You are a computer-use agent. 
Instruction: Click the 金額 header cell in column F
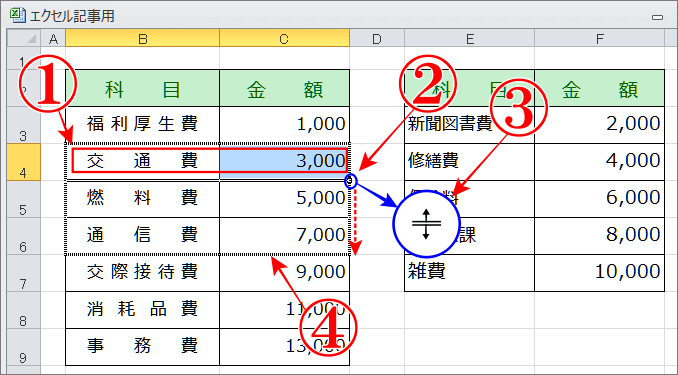tap(599, 88)
